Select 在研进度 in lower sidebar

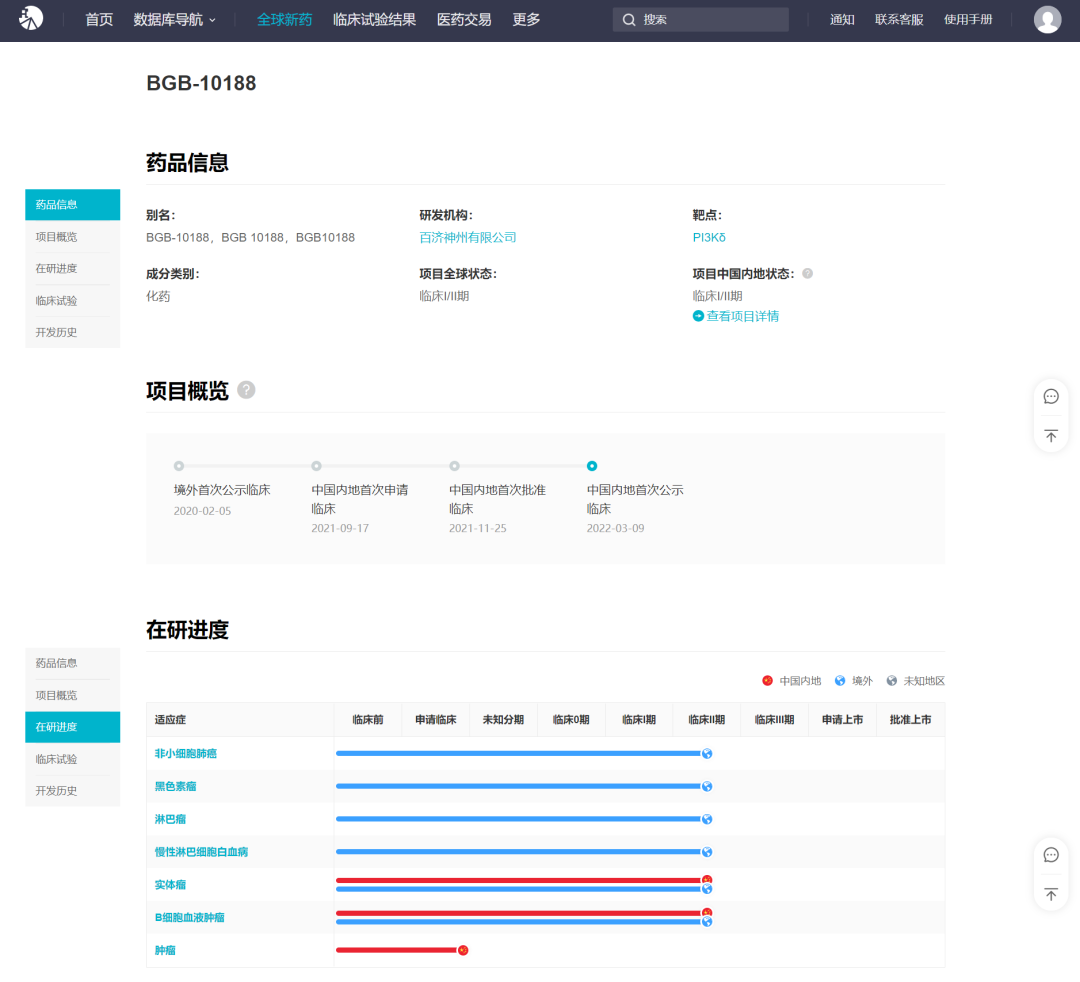click(x=72, y=727)
